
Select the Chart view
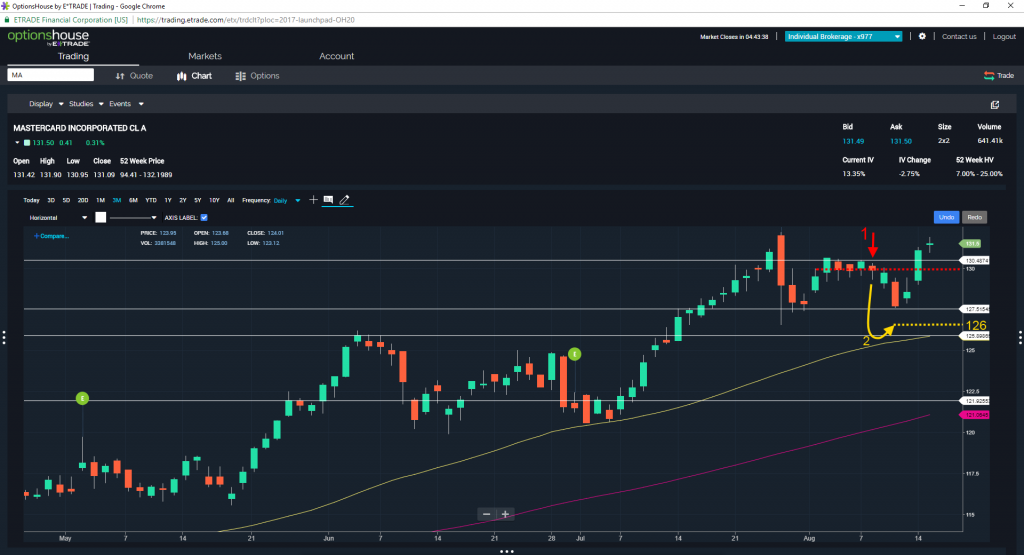click(194, 76)
